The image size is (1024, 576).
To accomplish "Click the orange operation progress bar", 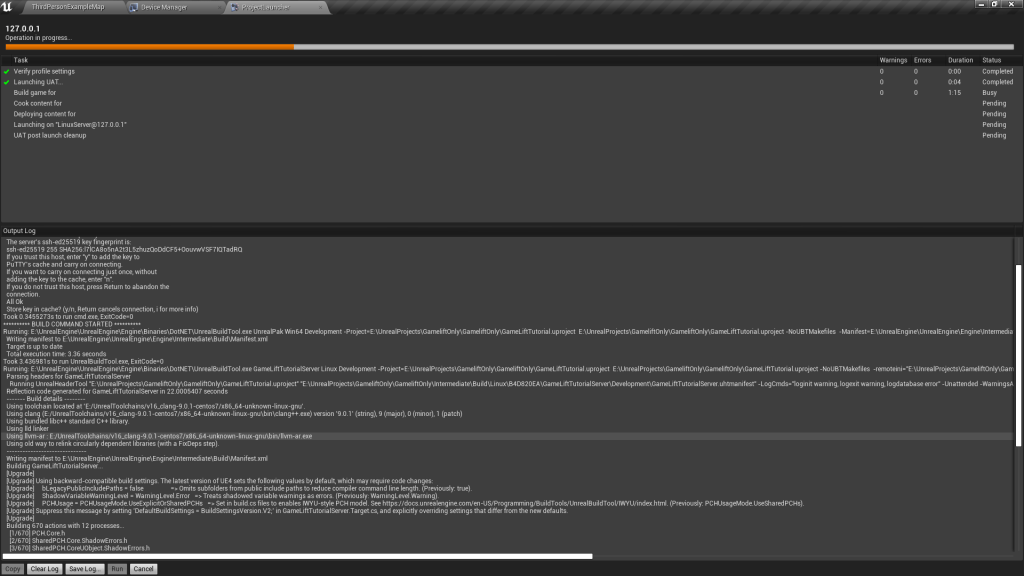I will [x=150, y=46].
